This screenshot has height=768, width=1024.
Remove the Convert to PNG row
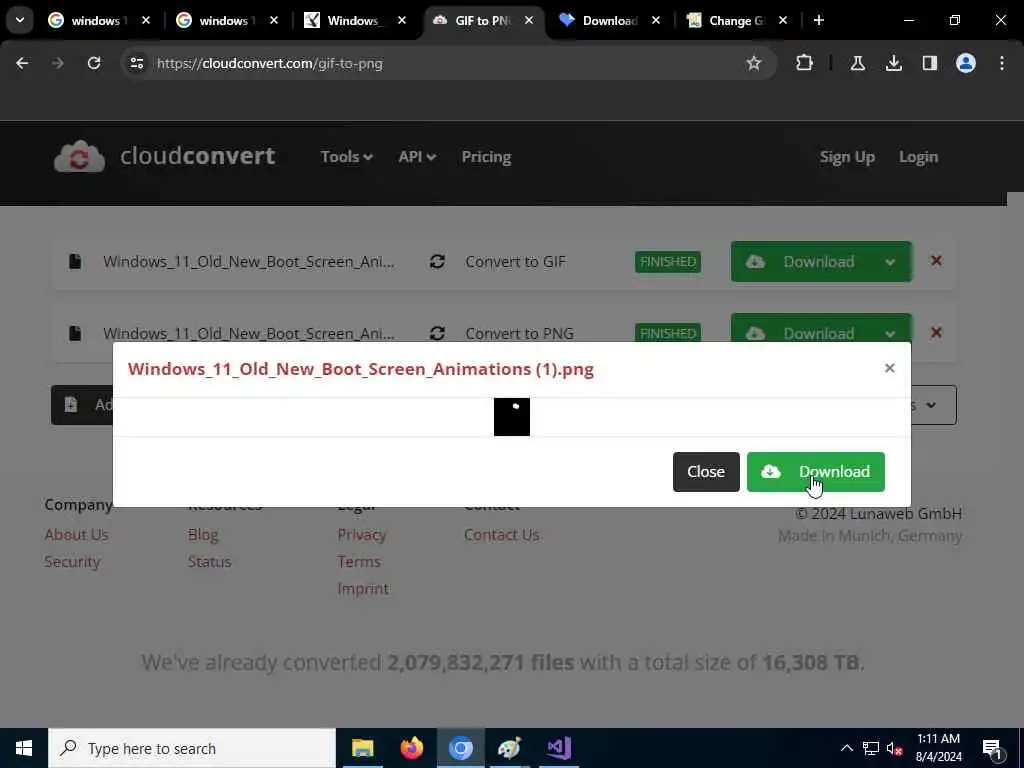pyautogui.click(x=936, y=332)
